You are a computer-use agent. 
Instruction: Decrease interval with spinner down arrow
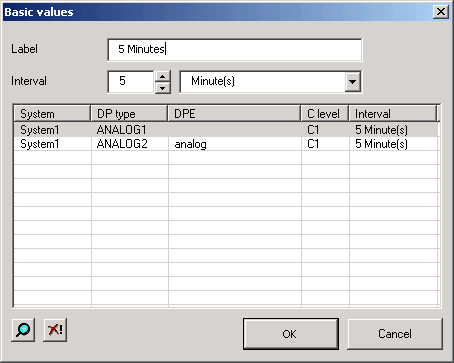(x=163, y=88)
